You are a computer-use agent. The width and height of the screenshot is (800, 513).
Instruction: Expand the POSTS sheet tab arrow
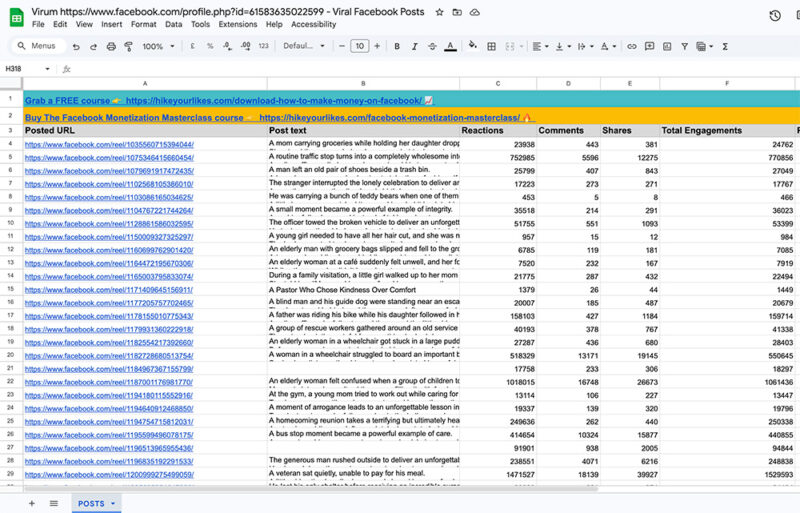point(113,503)
